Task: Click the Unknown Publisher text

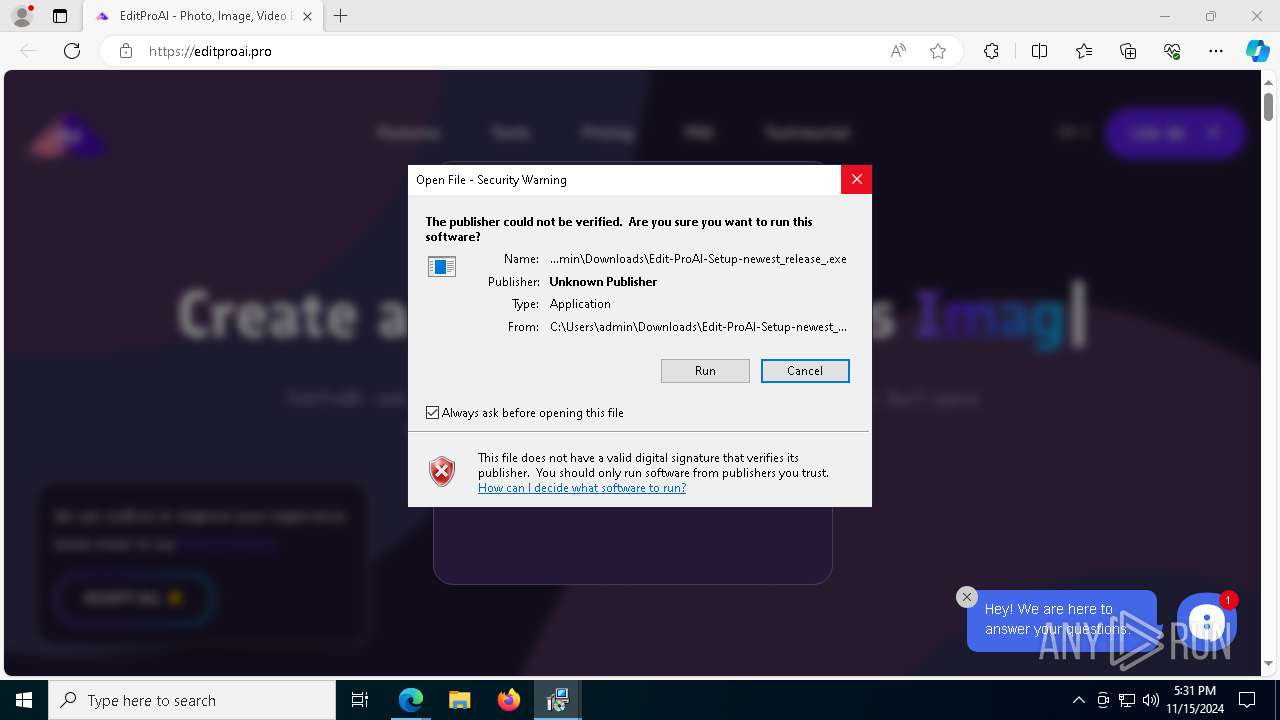Action: click(603, 282)
